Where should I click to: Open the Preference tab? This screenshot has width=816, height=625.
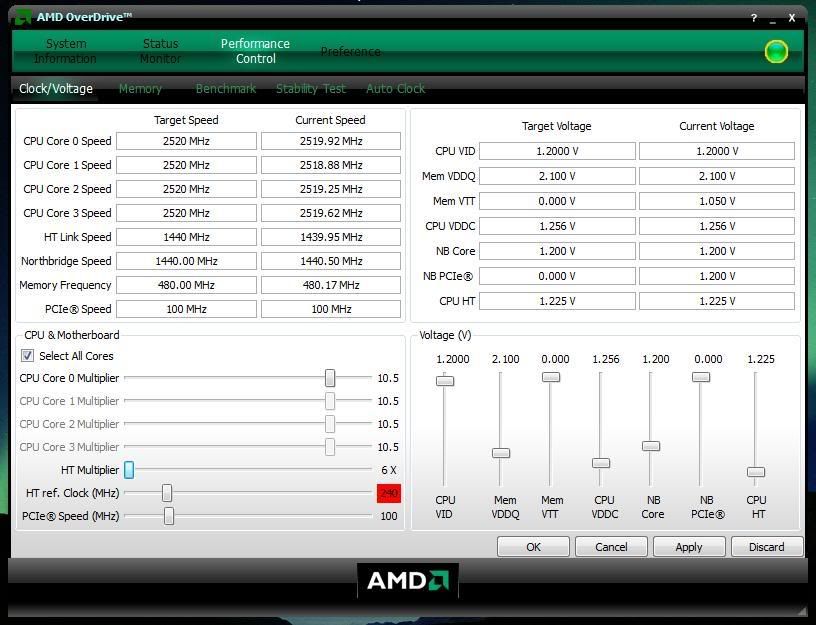tap(350, 52)
